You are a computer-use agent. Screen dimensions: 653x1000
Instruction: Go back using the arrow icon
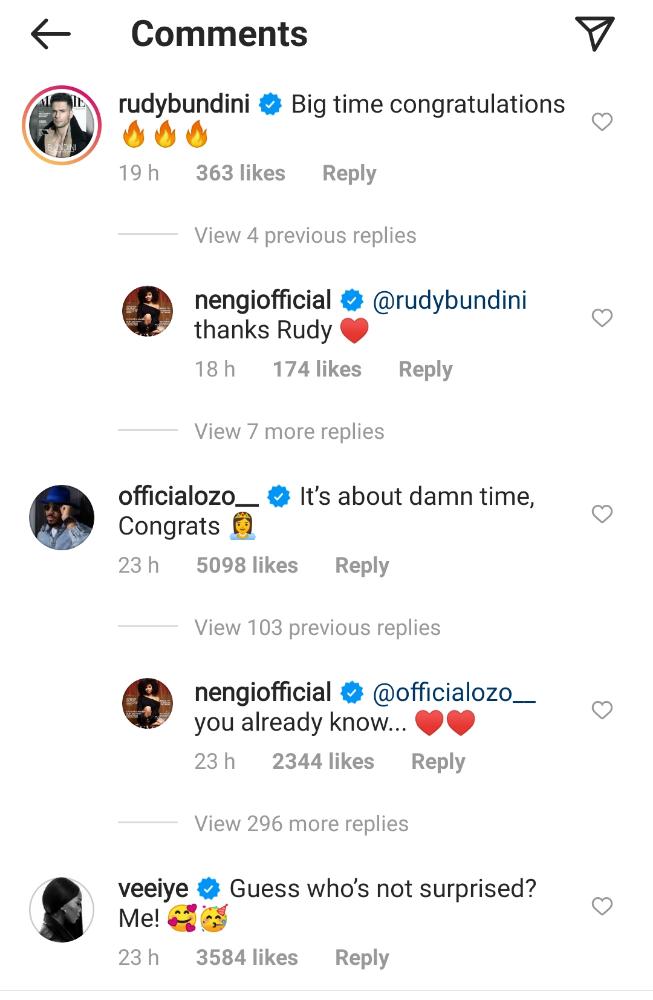click(x=51, y=35)
